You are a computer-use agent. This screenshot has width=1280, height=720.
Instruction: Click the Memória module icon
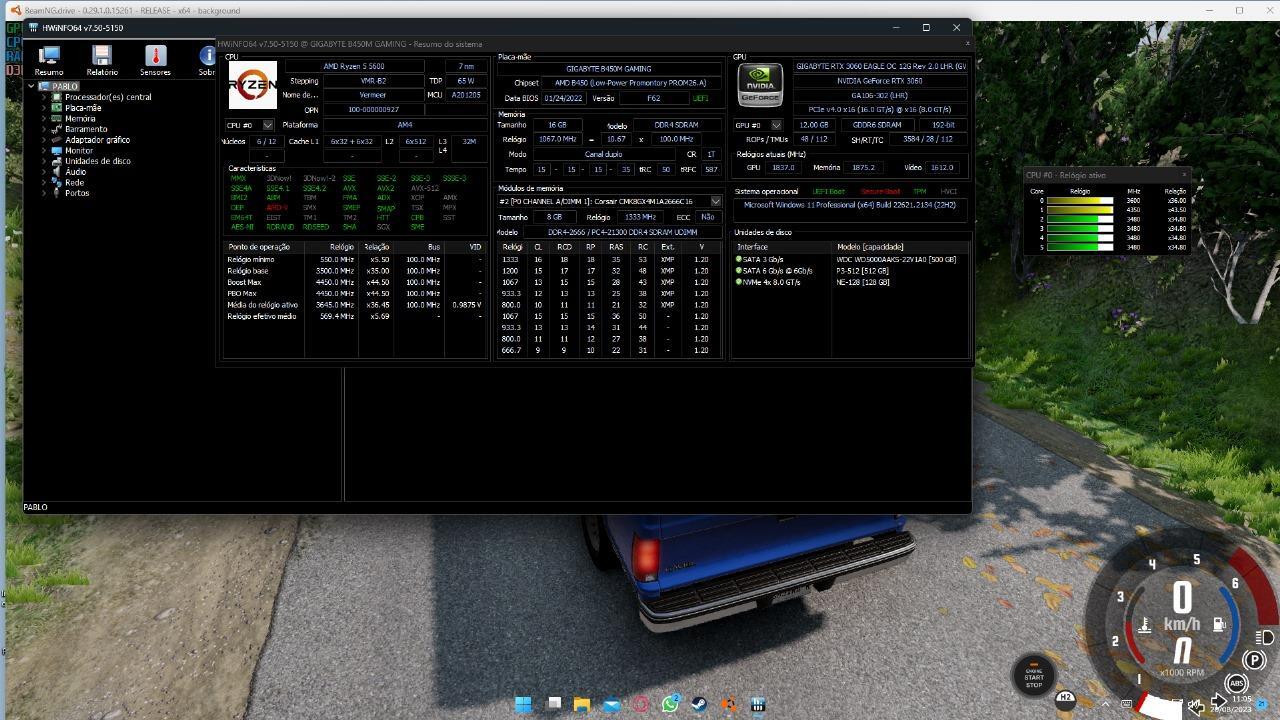tap(57, 118)
